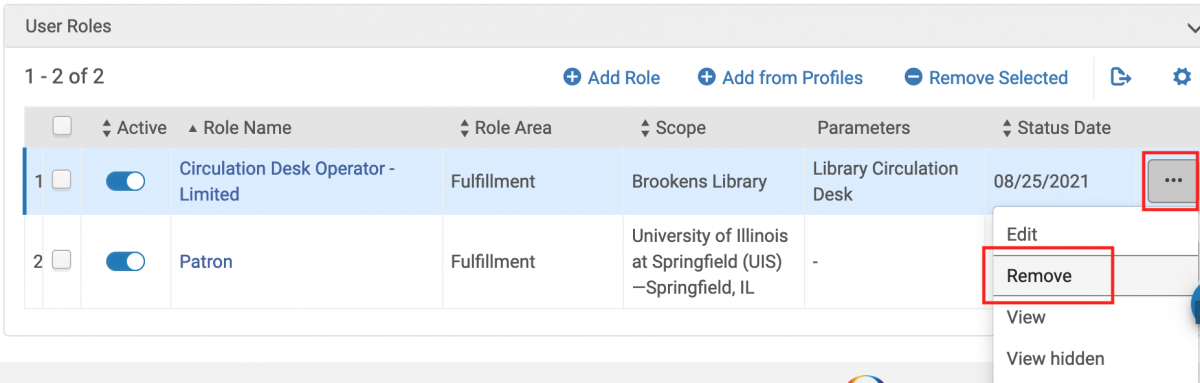Click Add from Profiles plus icon
This screenshot has height=383, width=1200.
pyautogui.click(x=706, y=77)
